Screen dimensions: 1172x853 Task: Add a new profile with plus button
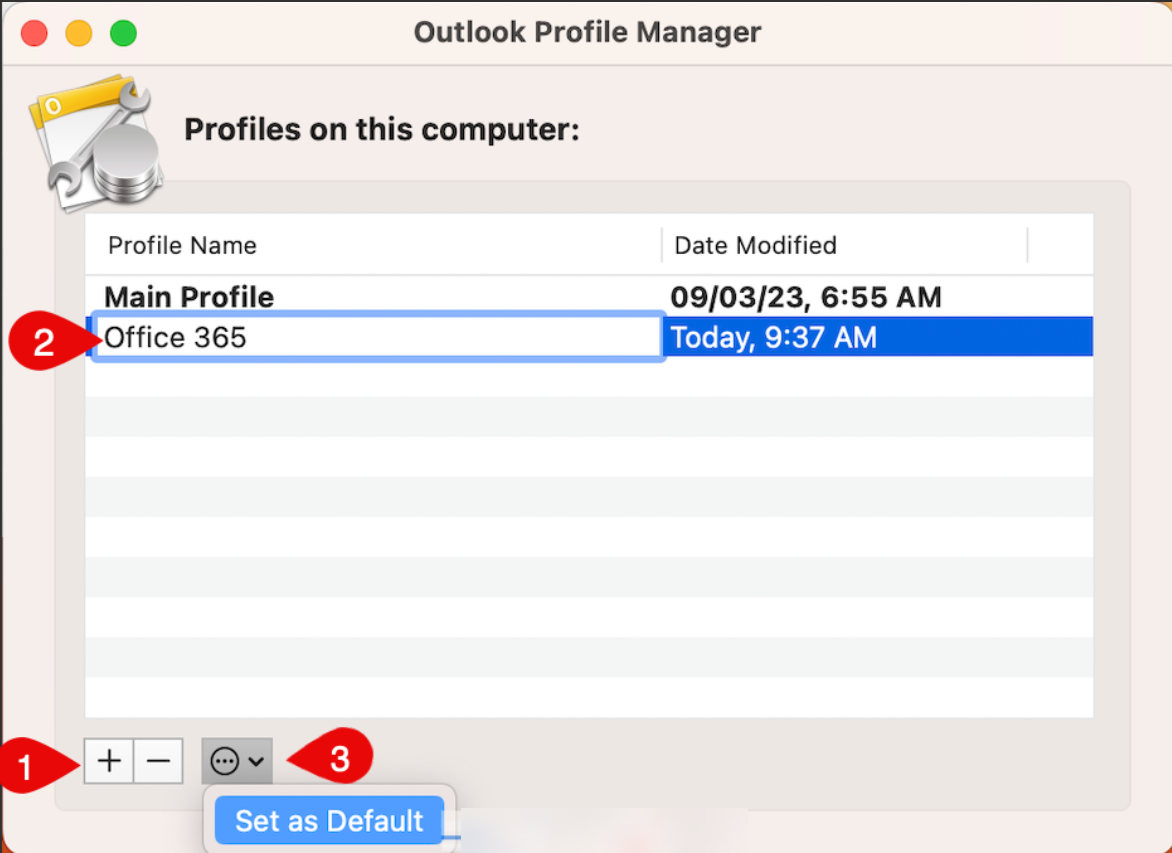[109, 761]
